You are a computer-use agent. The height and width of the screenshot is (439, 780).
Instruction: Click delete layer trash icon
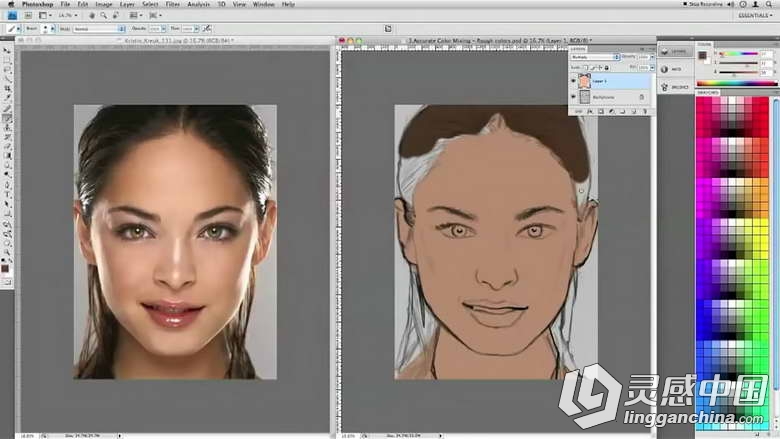tap(645, 111)
